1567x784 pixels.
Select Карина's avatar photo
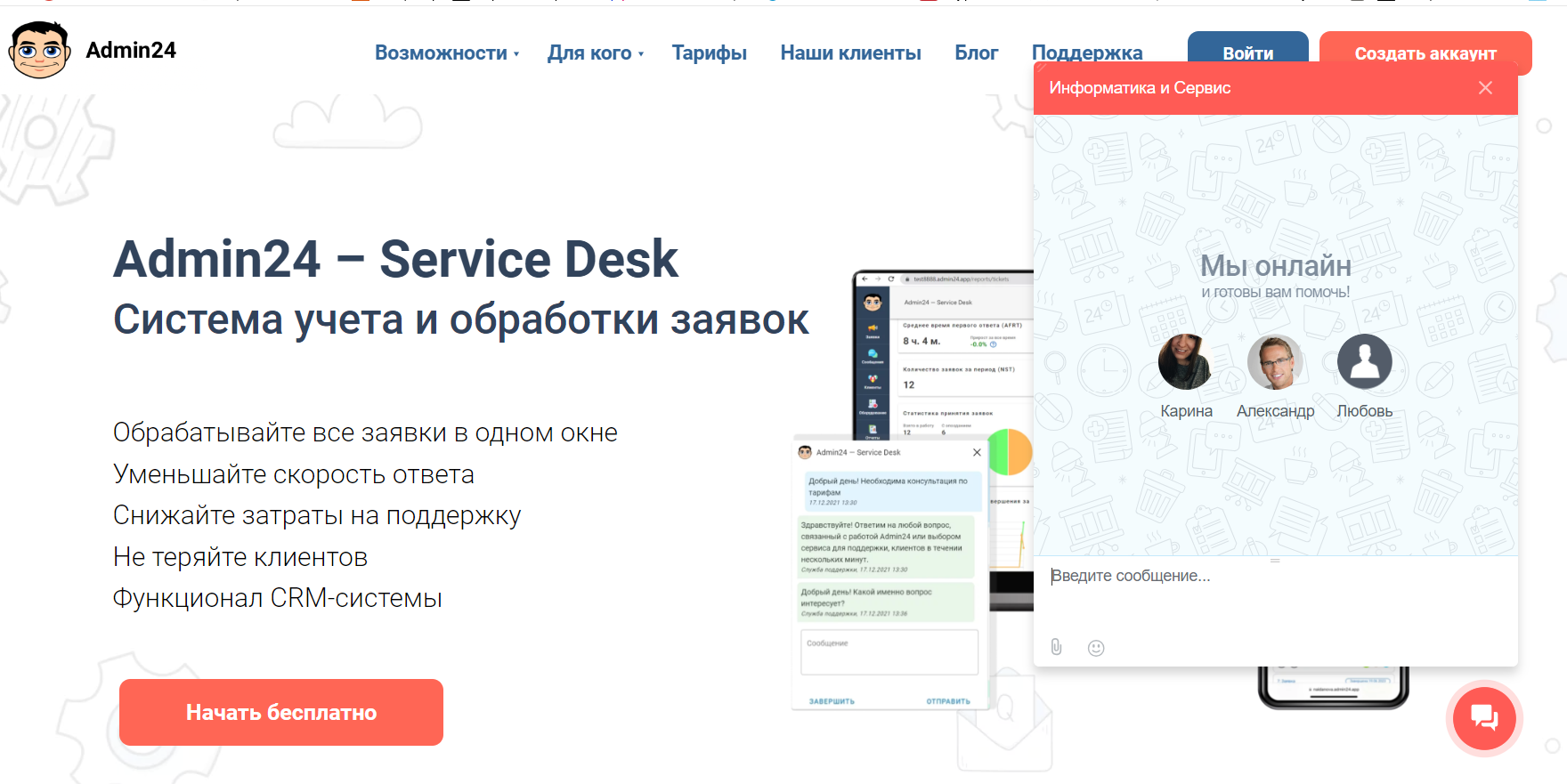coord(1186,361)
